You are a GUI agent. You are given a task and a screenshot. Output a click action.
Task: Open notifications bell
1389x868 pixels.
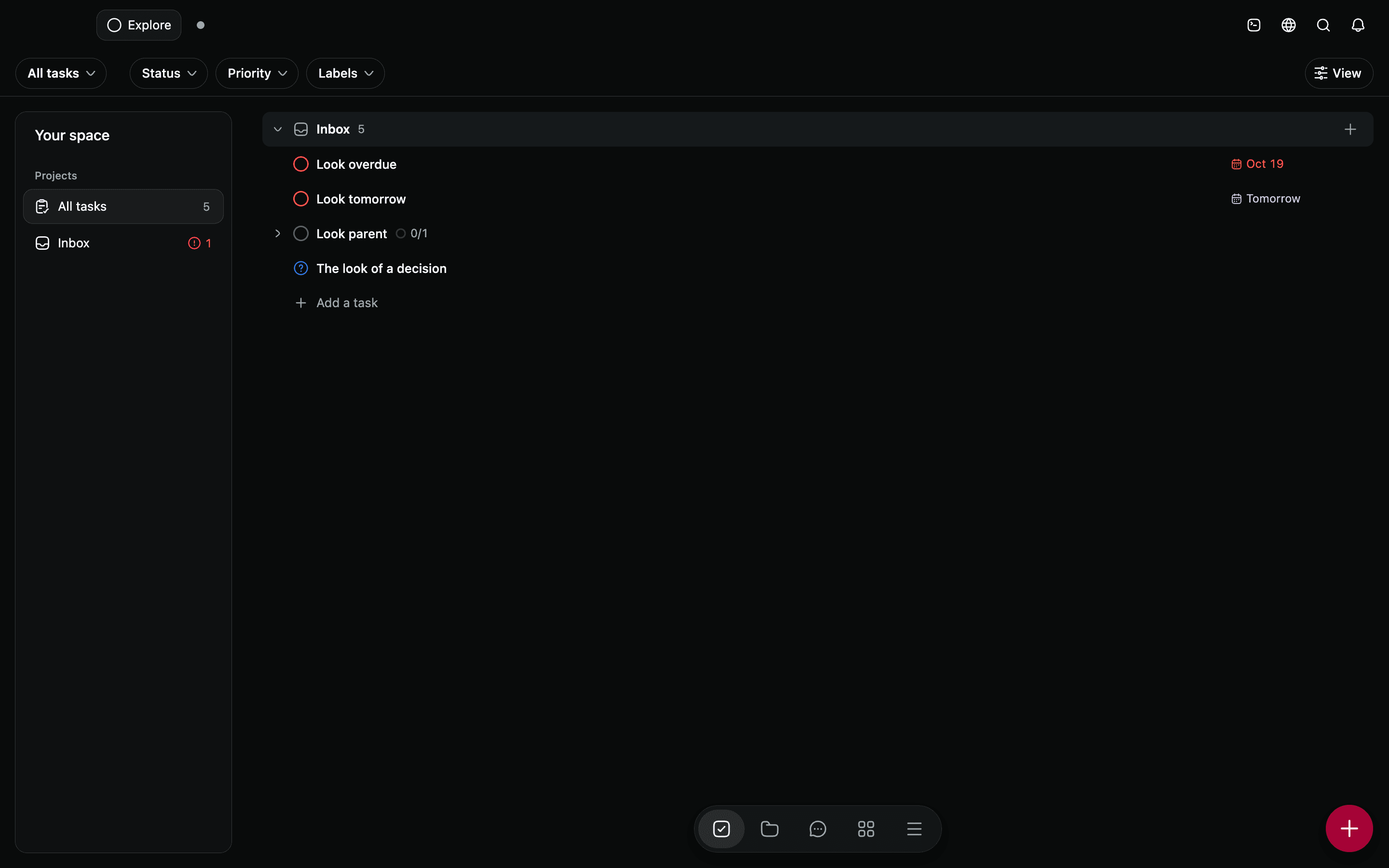(1358, 25)
